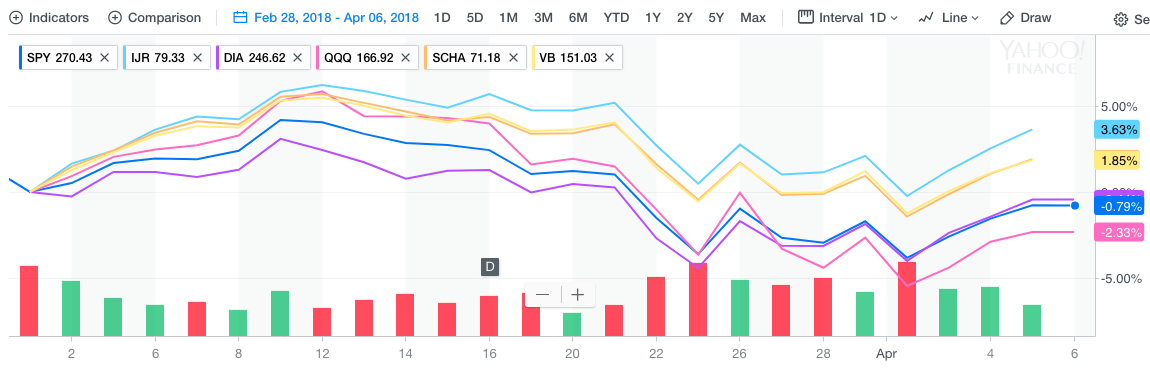The image size is (1150, 371).
Task: Click the VB 151.03 legend label
Action: [568, 57]
